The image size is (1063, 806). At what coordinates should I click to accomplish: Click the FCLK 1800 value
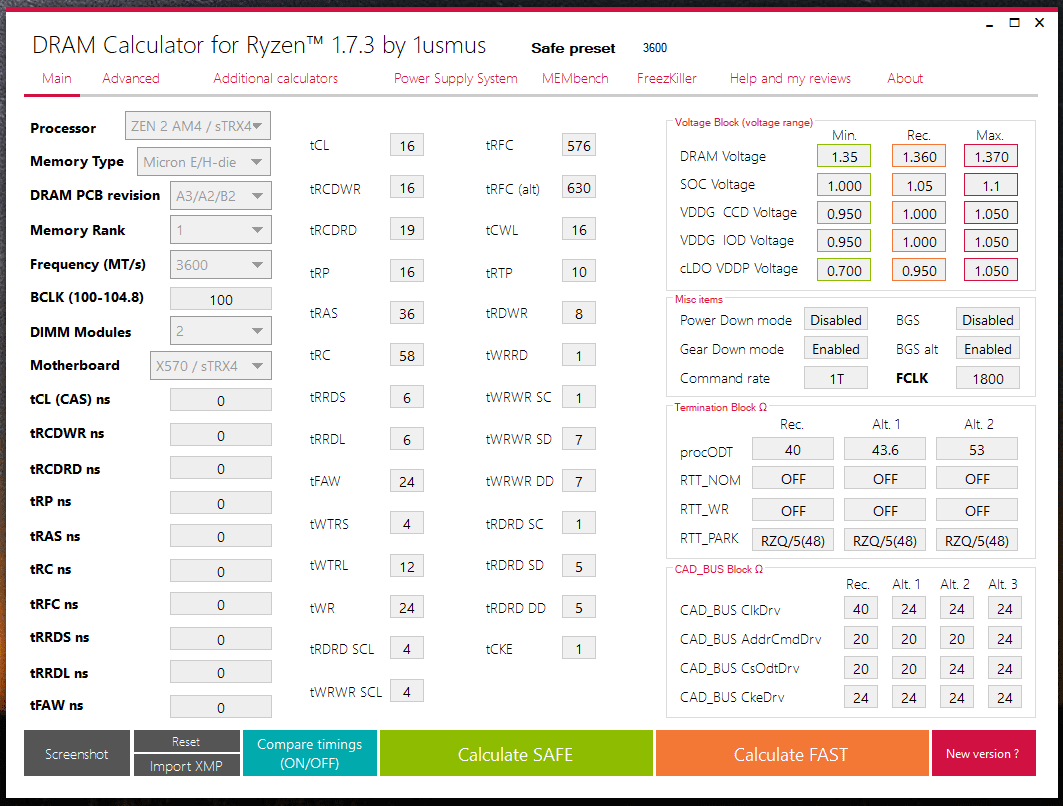click(x=988, y=378)
